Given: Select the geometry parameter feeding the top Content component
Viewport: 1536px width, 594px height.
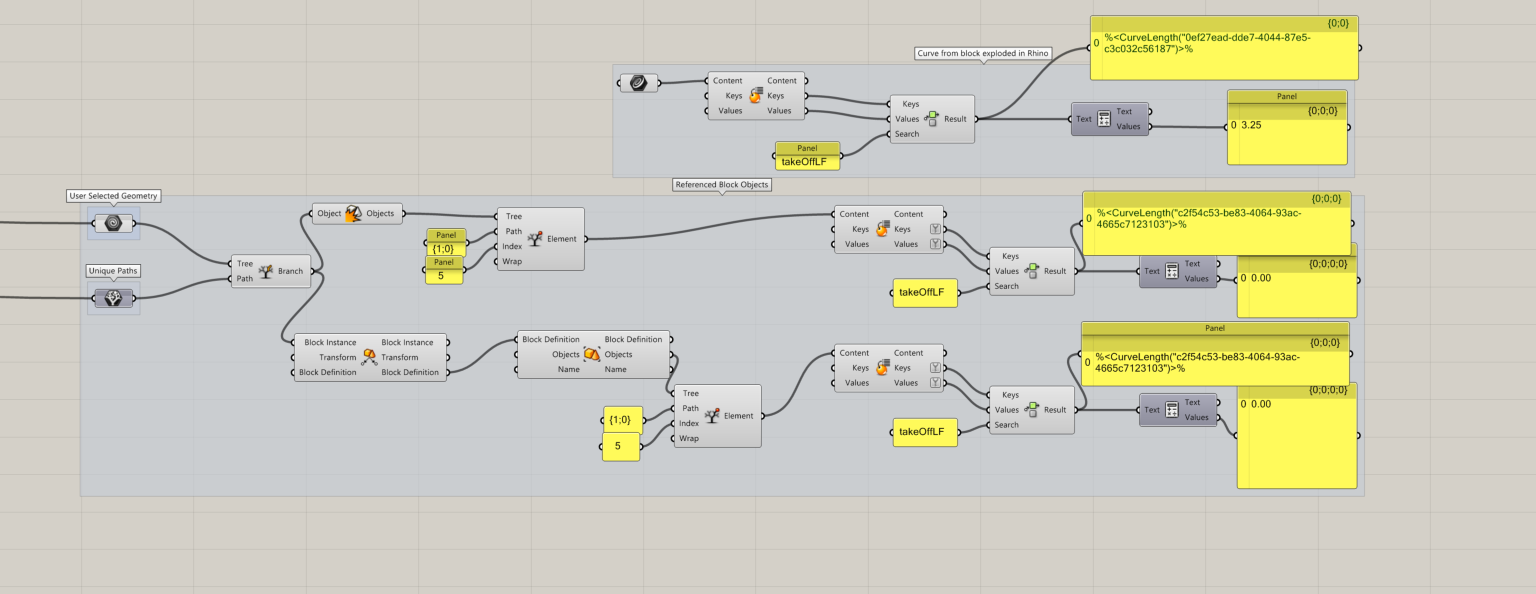Looking at the screenshot, I should [638, 83].
